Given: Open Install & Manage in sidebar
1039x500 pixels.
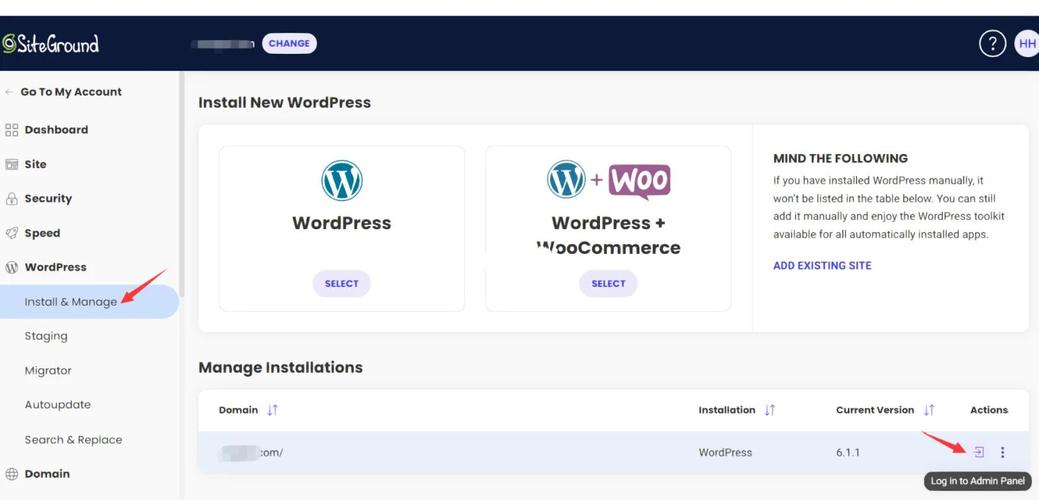Looking at the screenshot, I should (71, 302).
